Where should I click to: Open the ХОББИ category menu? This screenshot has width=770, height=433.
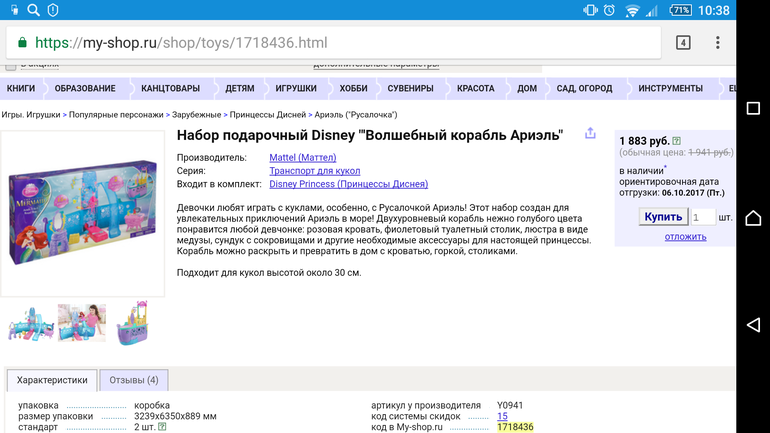(x=354, y=88)
